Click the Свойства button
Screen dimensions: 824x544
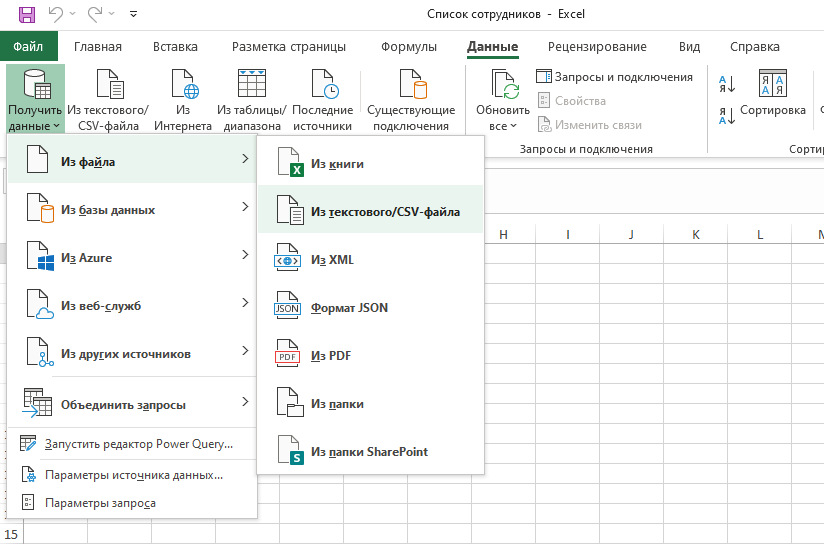click(572, 101)
